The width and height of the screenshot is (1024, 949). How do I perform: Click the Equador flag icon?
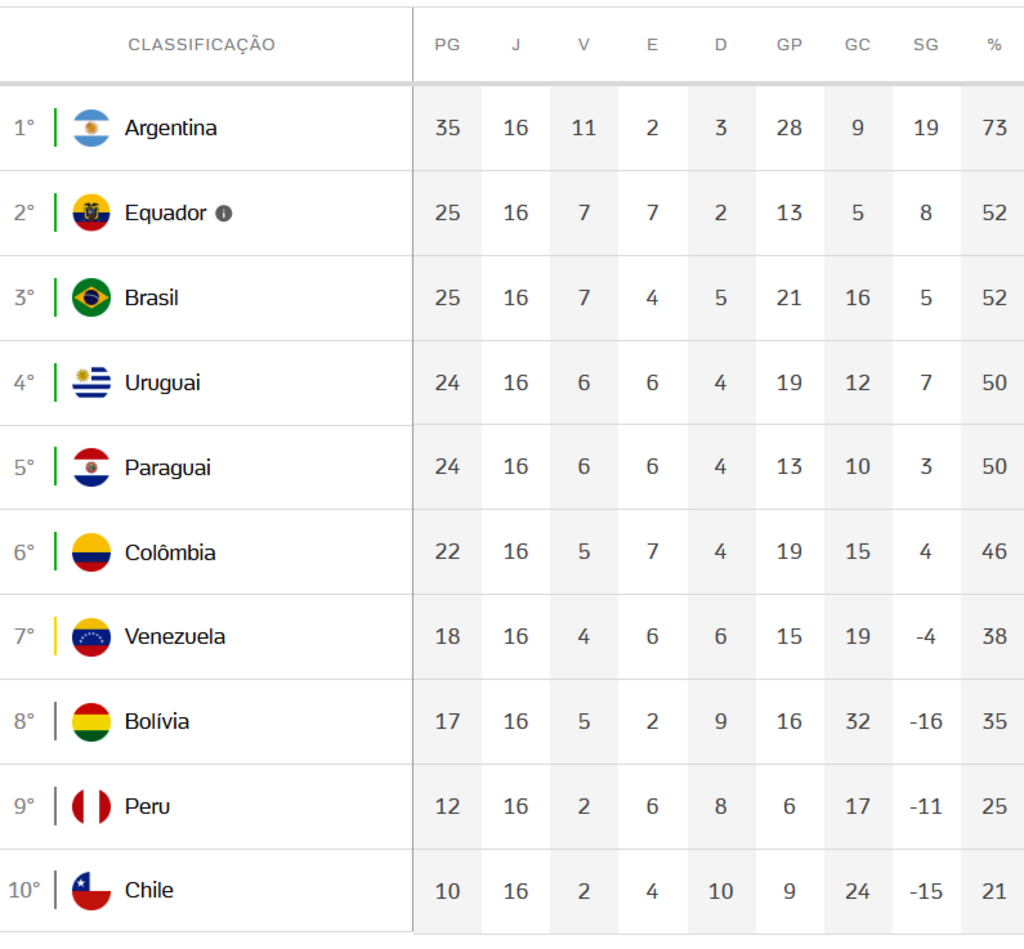(x=91, y=213)
